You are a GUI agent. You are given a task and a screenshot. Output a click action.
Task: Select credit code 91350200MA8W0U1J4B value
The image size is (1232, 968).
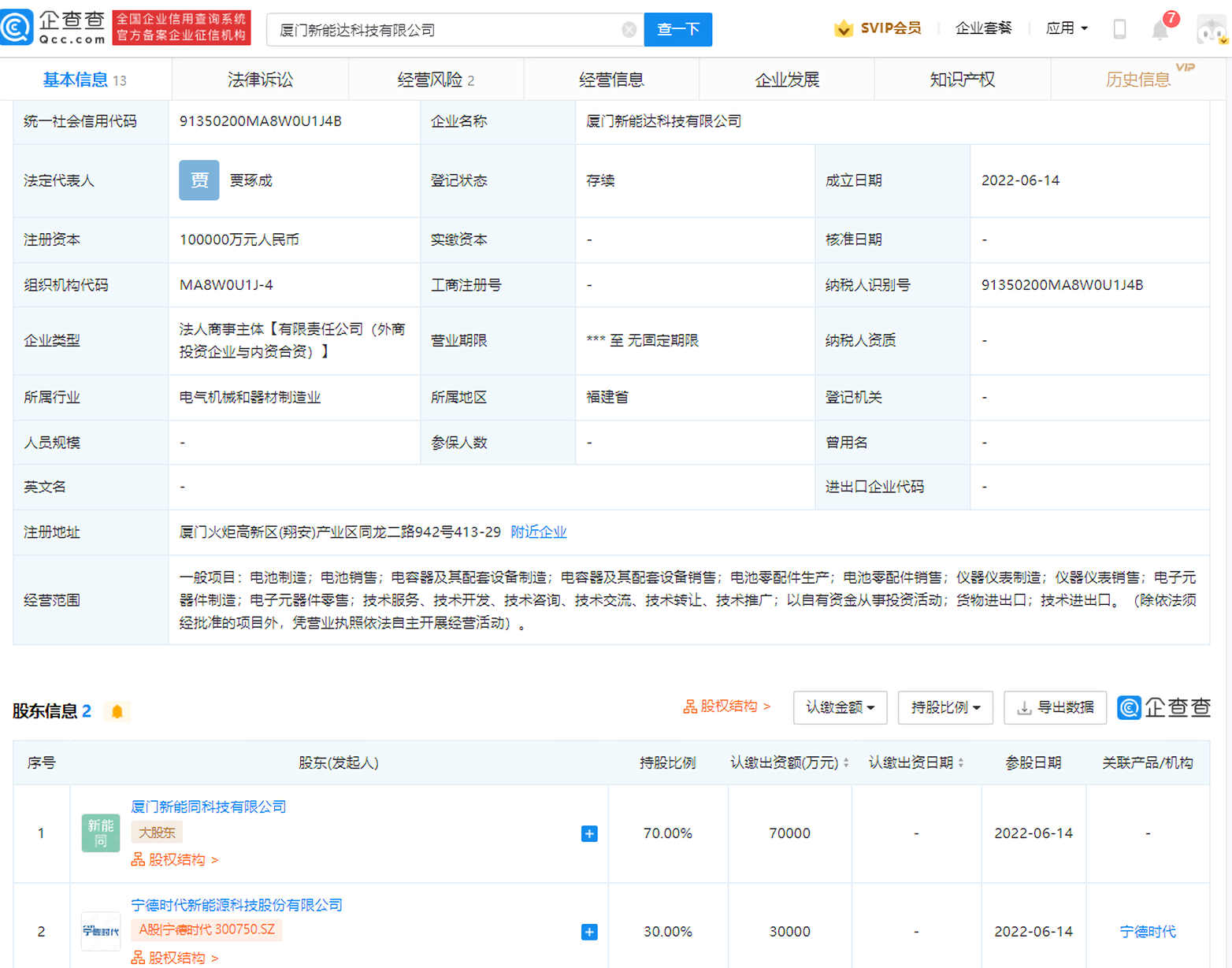pyautogui.click(x=261, y=121)
